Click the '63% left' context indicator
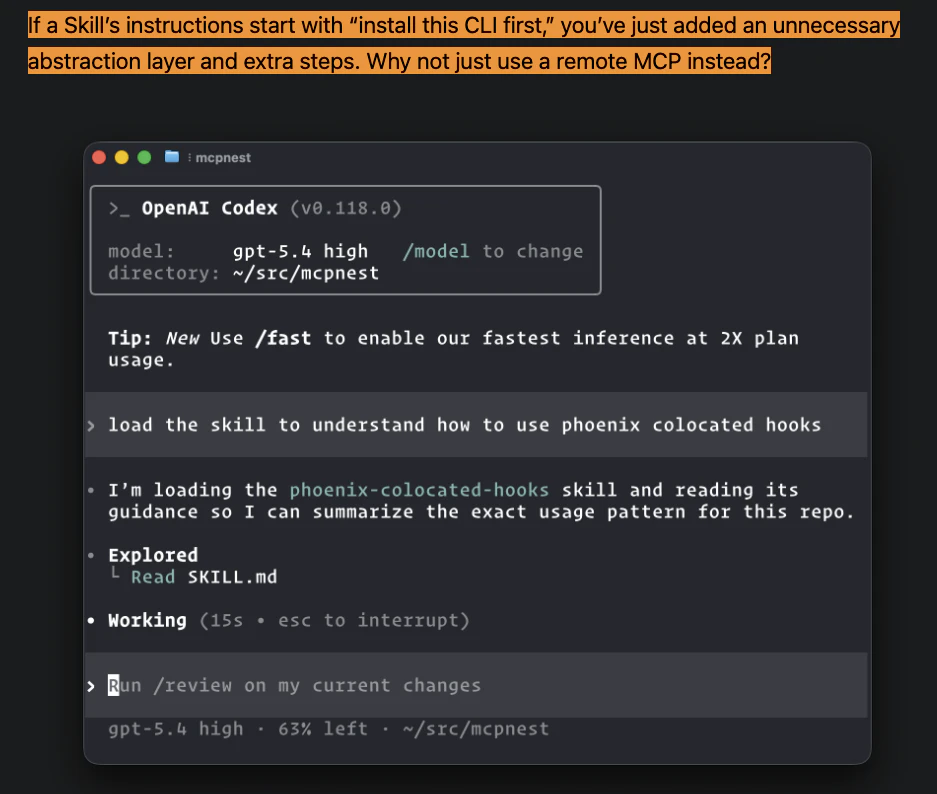Viewport: 937px width, 794px height. (x=323, y=729)
